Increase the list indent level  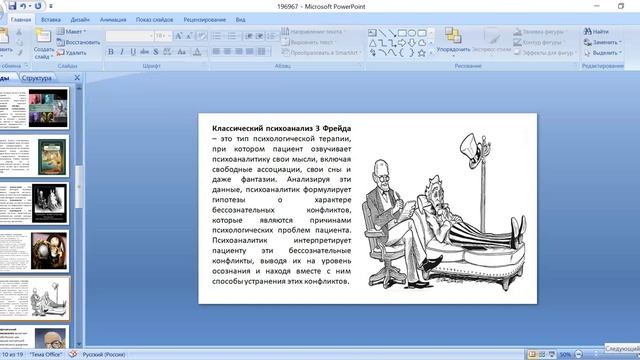[x=260, y=36]
